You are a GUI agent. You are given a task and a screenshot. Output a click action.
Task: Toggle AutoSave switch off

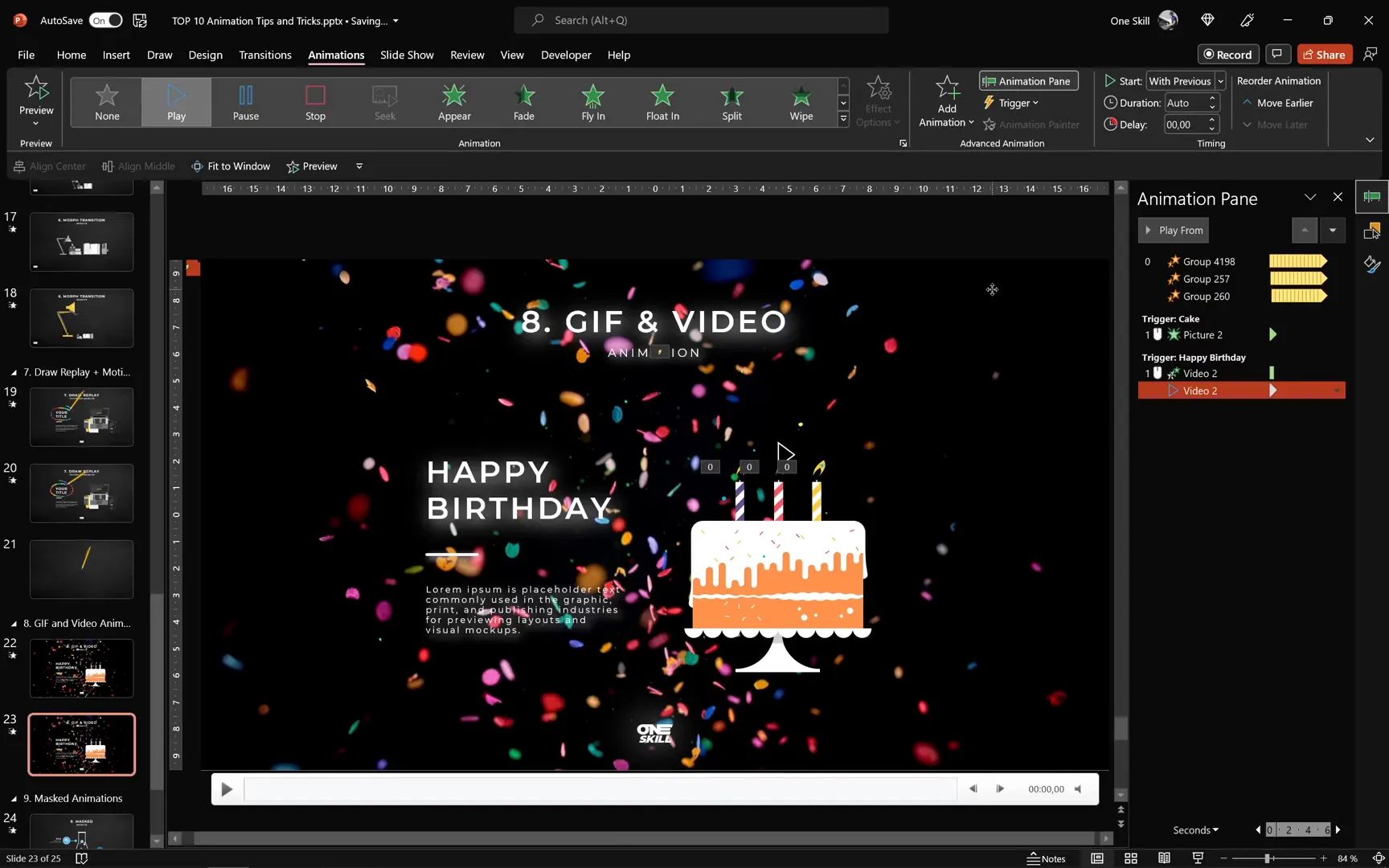tap(106, 20)
